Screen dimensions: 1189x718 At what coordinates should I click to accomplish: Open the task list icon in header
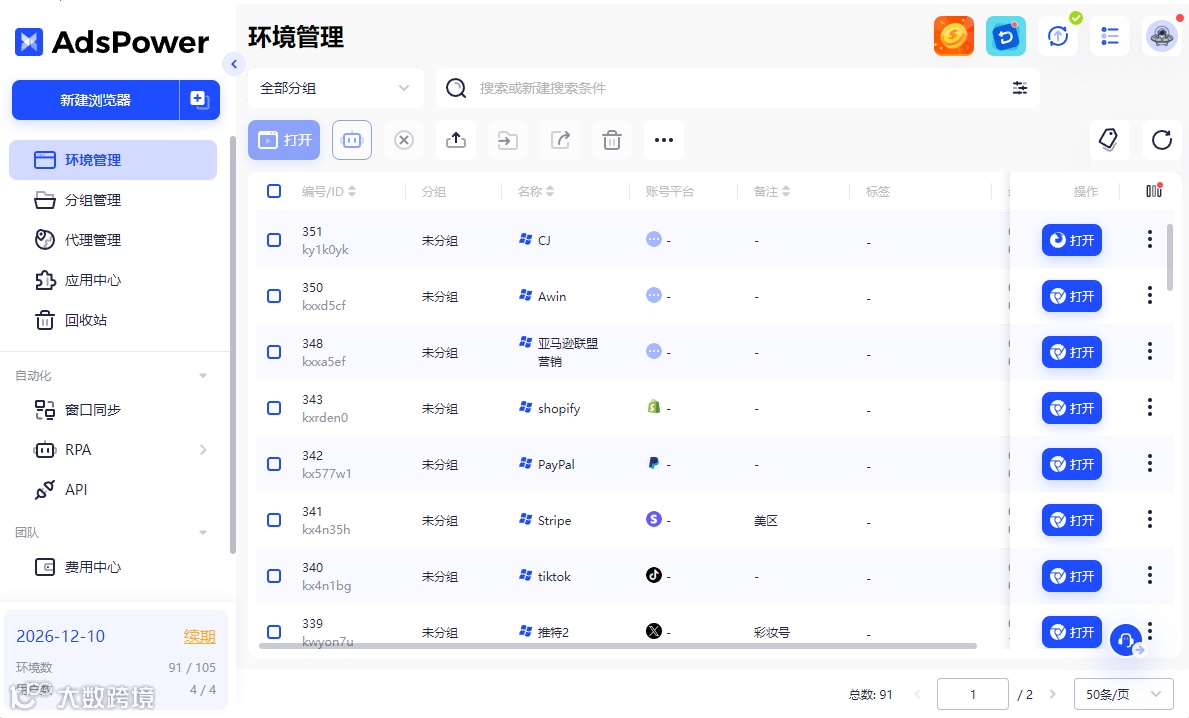click(1109, 36)
